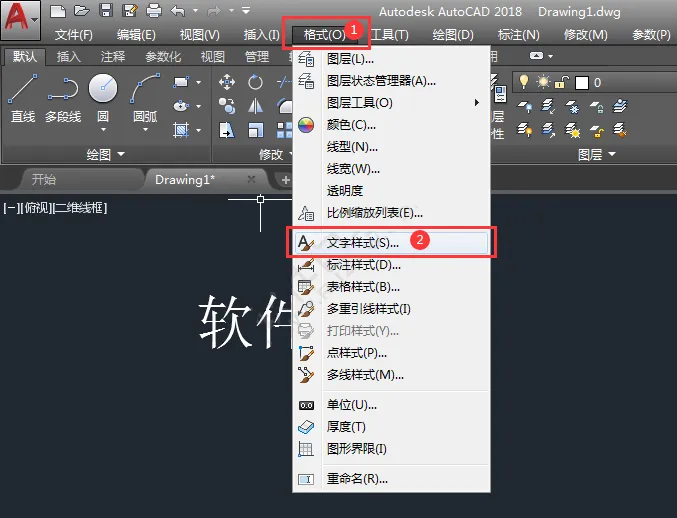This screenshot has width=677, height=518.
Task: Open the rectangle tool dropdown arrow
Action: coord(198,82)
